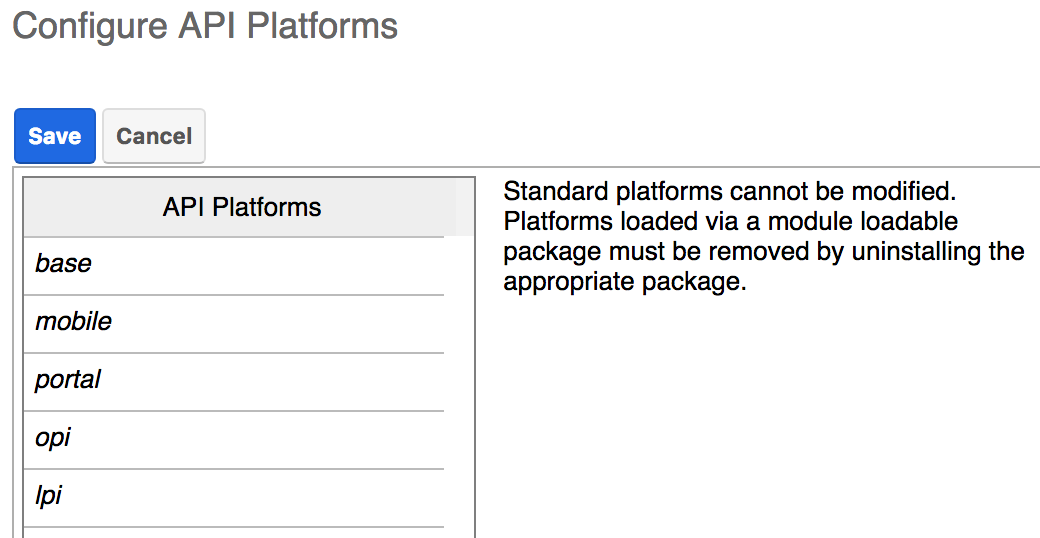Image resolution: width=1040 pixels, height=538 pixels.
Task: Click the 'Platforms loaded via a module' line
Action: pos(730,221)
